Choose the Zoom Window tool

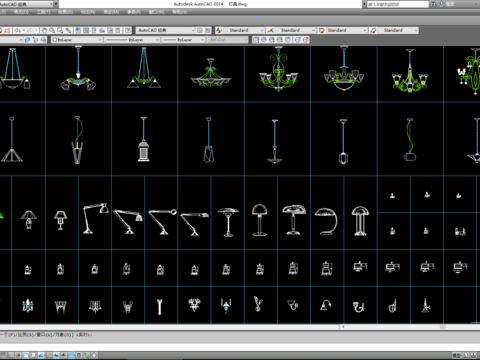pos(60,30)
